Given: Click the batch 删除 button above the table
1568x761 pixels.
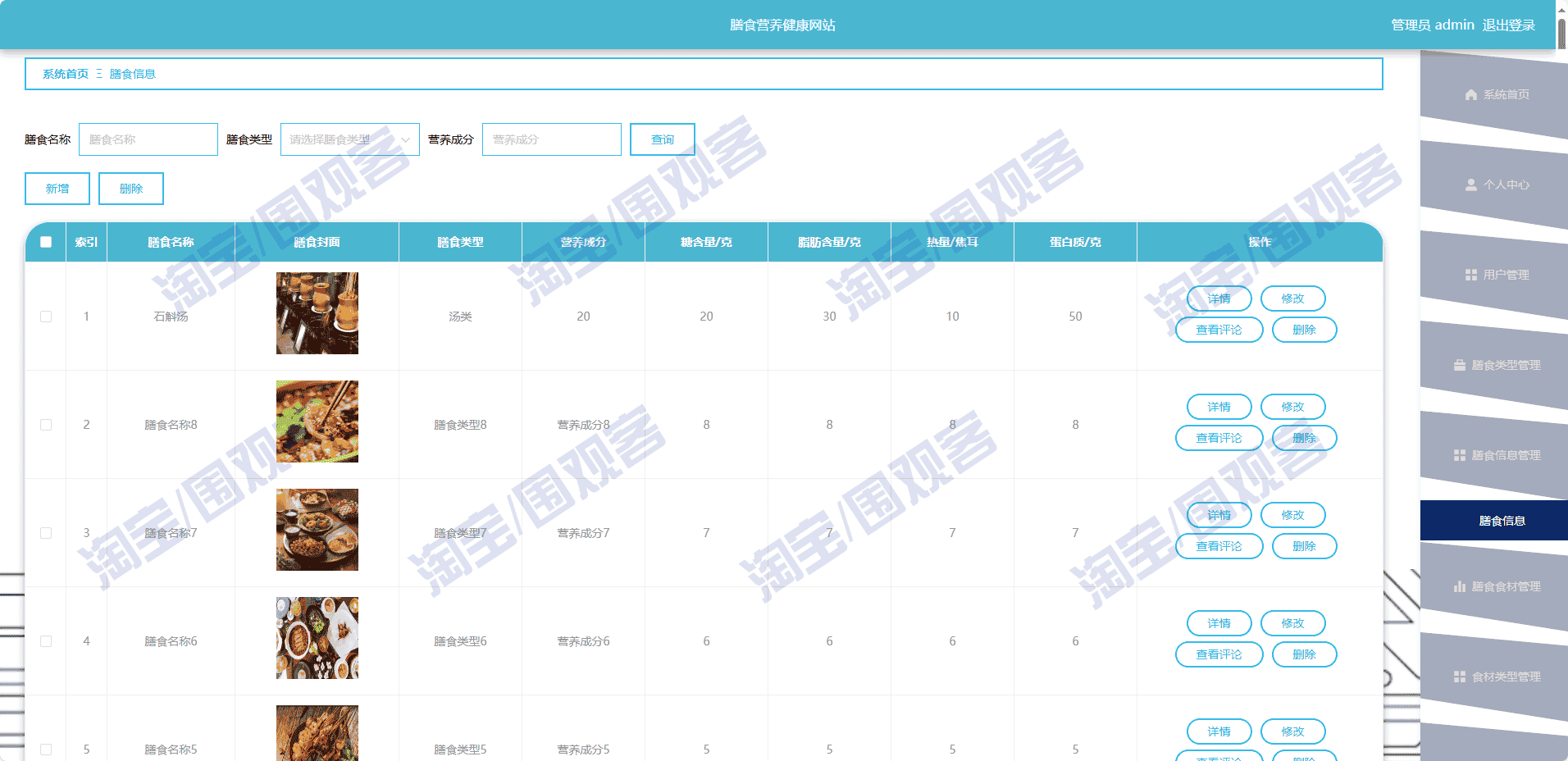Looking at the screenshot, I should [131, 189].
